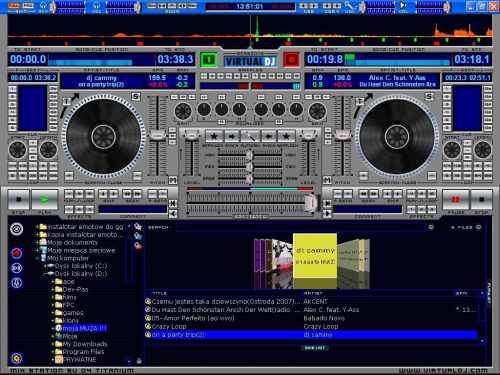Click left deck skip back button
Screen dimensions: 500x375
coord(103,194)
